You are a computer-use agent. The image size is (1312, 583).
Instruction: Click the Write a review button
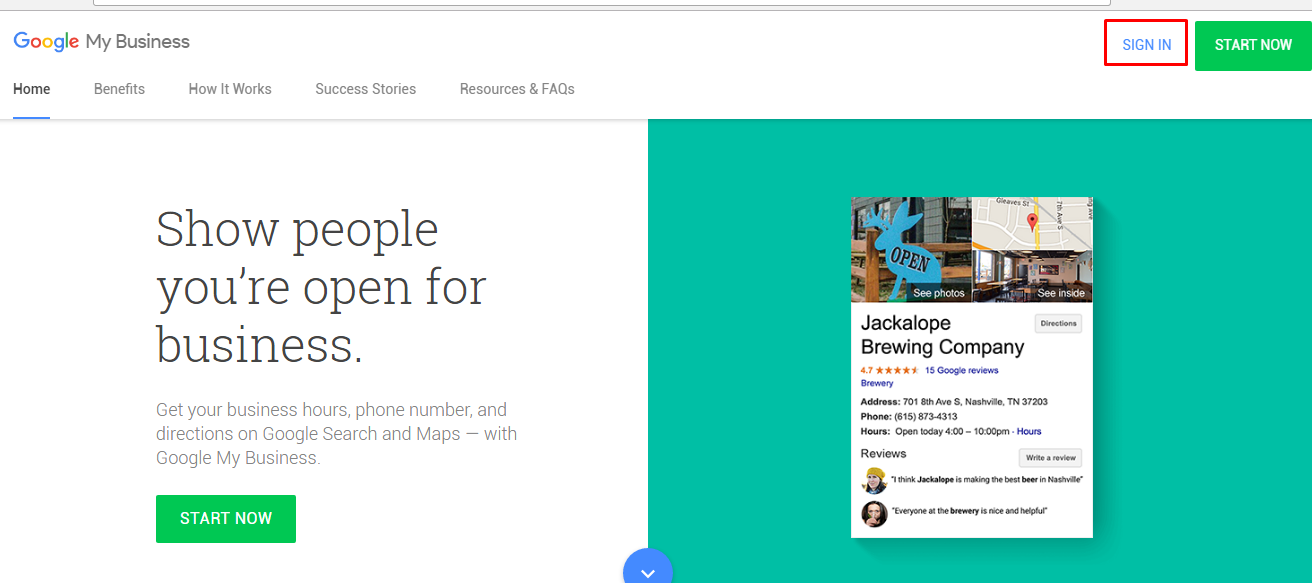click(x=1050, y=458)
